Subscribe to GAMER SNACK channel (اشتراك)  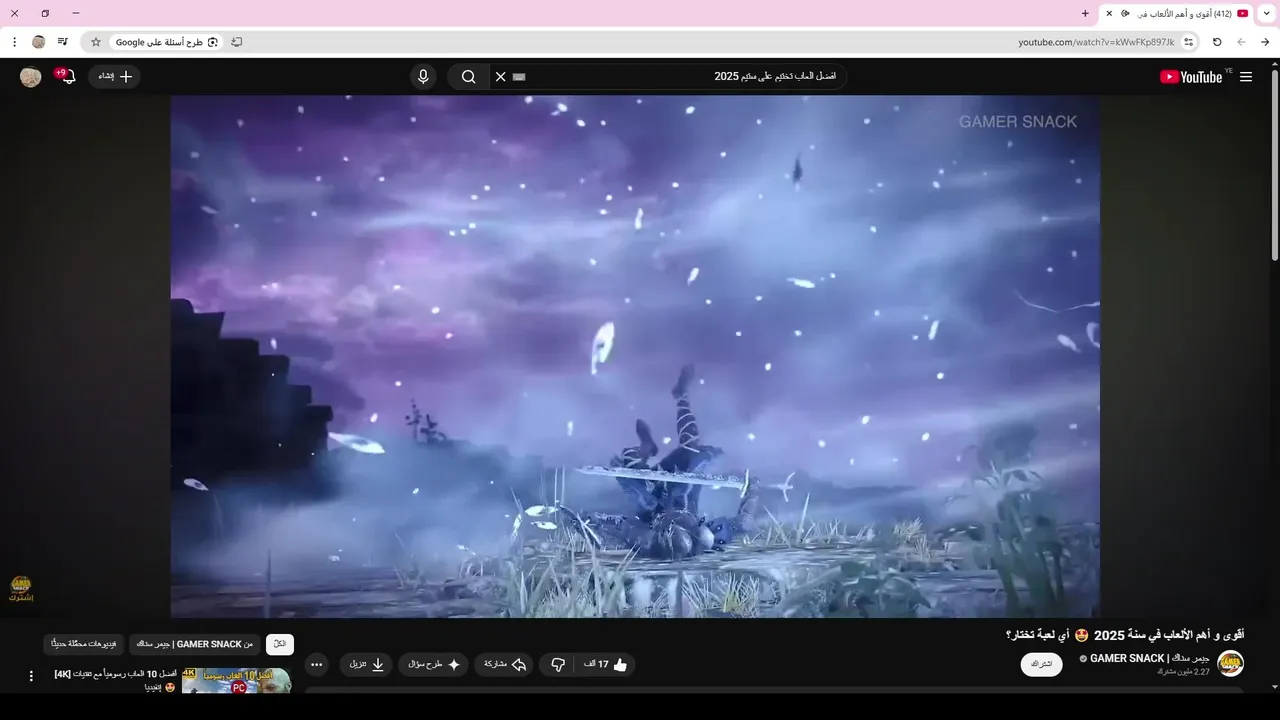1041,664
